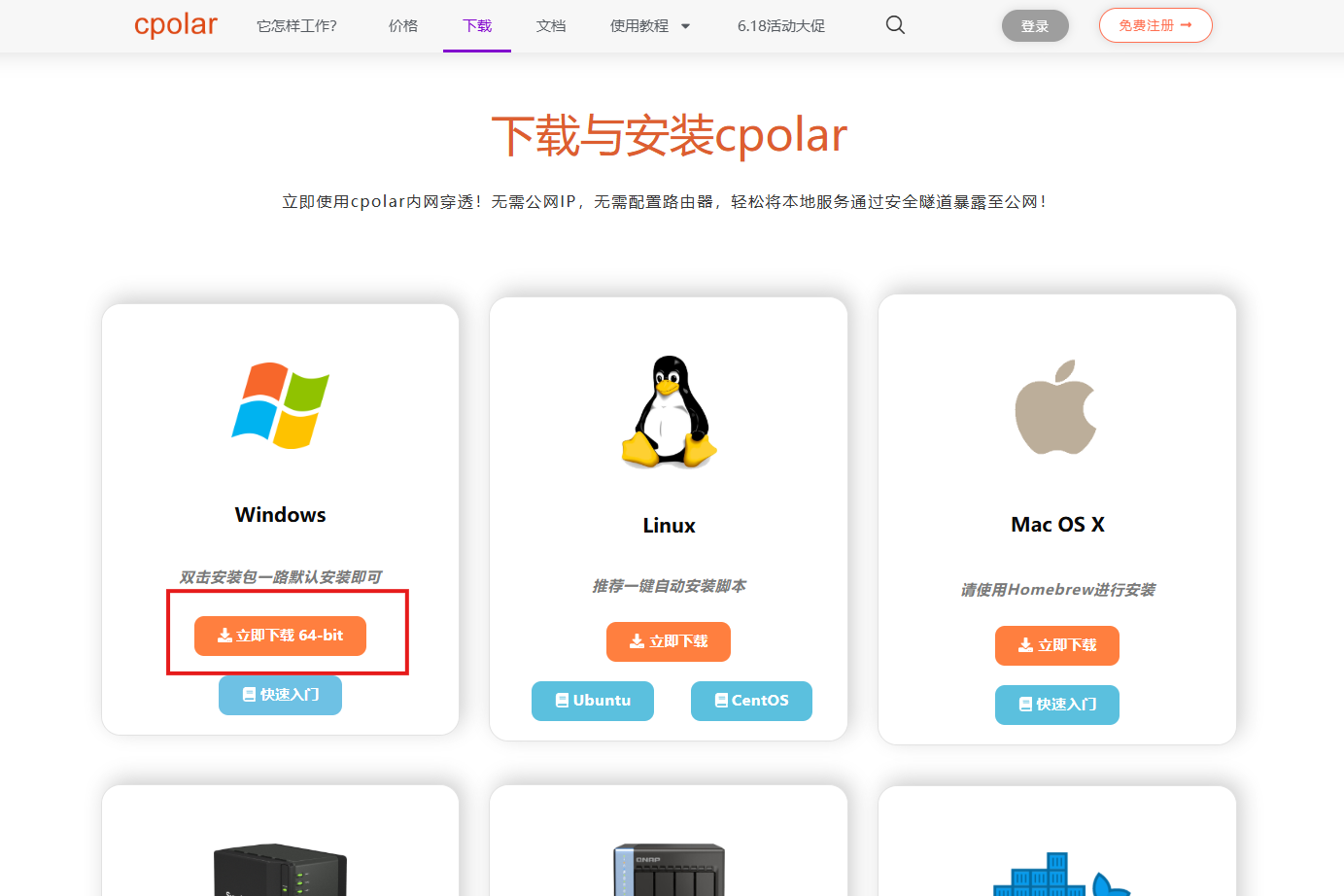Expand the dropdown arrow next to 使用教程
Viewport: 1344px width, 896px height.
686,26
